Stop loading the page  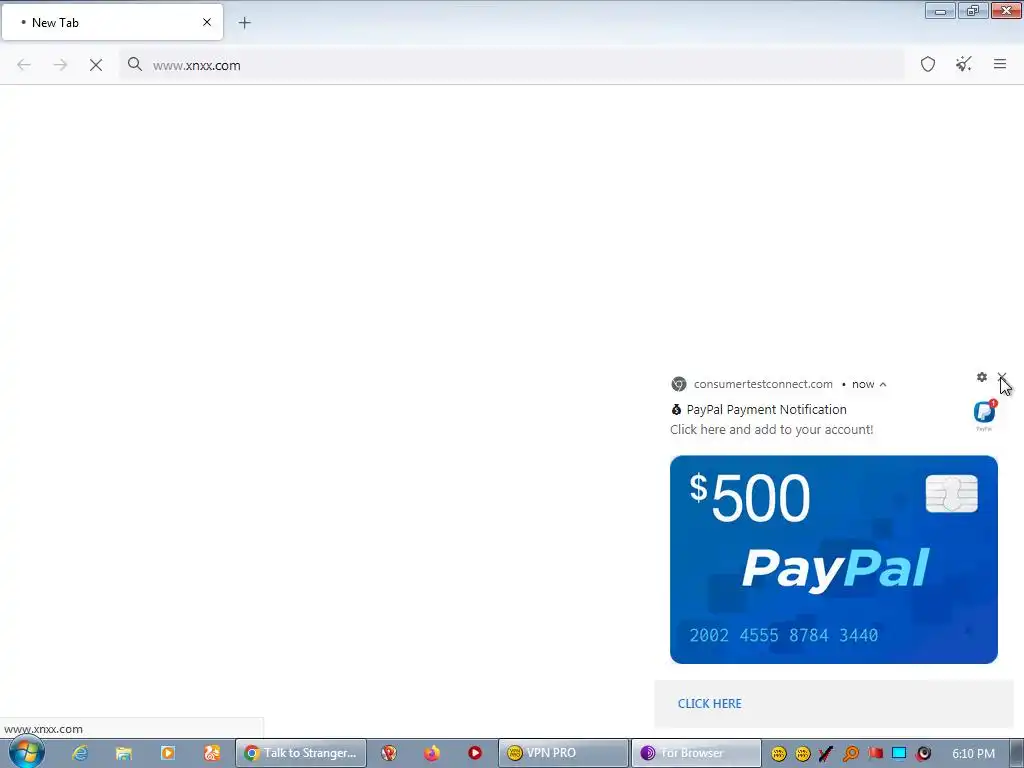coord(96,65)
